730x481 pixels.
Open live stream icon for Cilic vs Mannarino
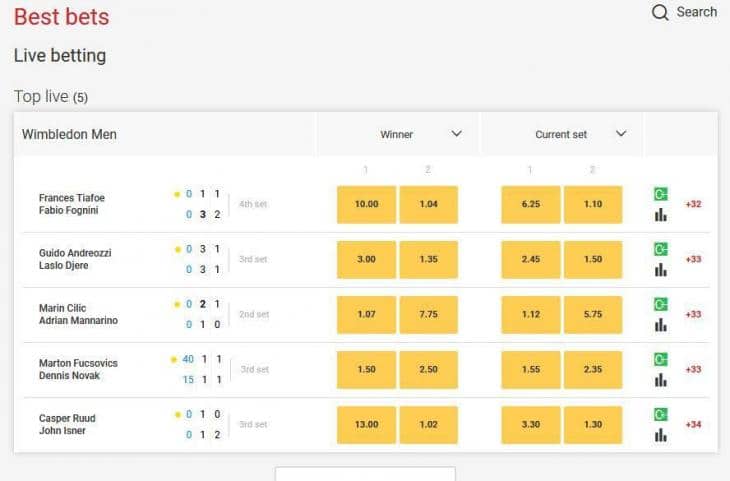tap(660, 304)
